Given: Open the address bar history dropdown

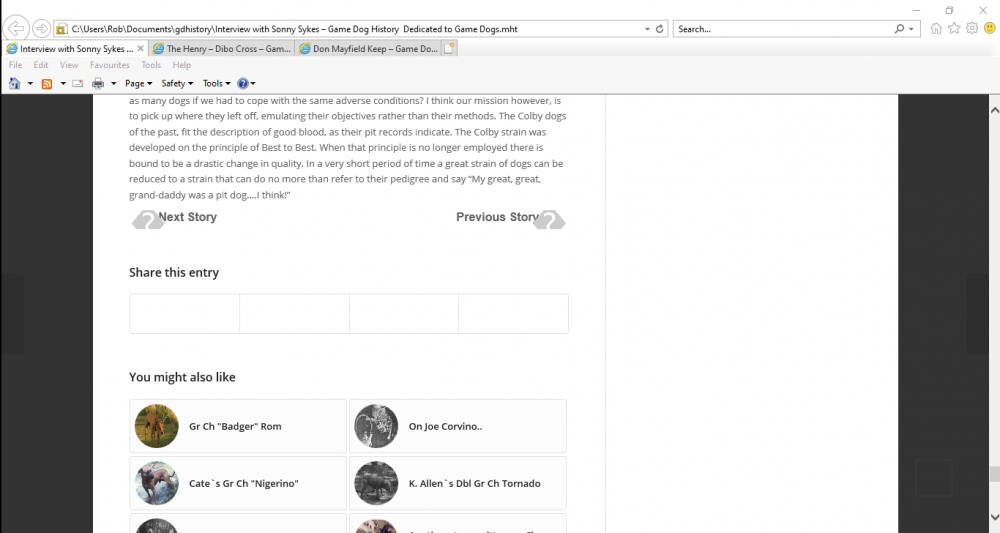Looking at the screenshot, I should 647,29.
